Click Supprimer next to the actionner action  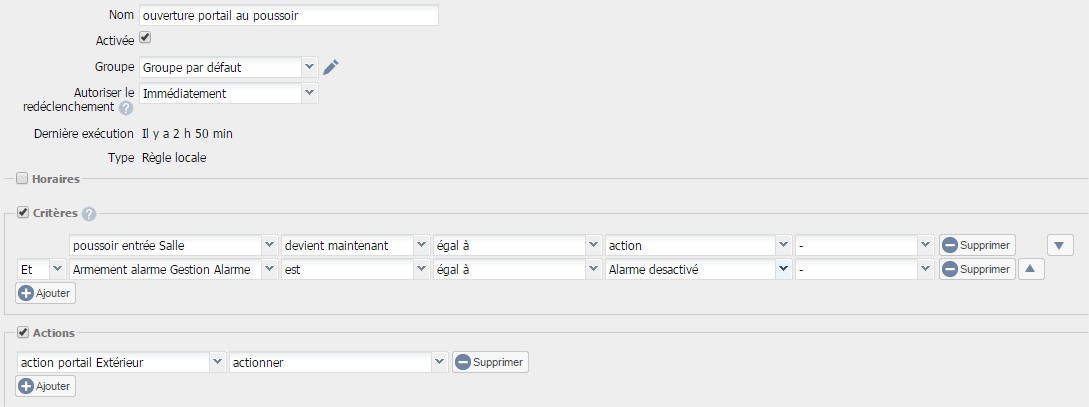click(x=490, y=362)
